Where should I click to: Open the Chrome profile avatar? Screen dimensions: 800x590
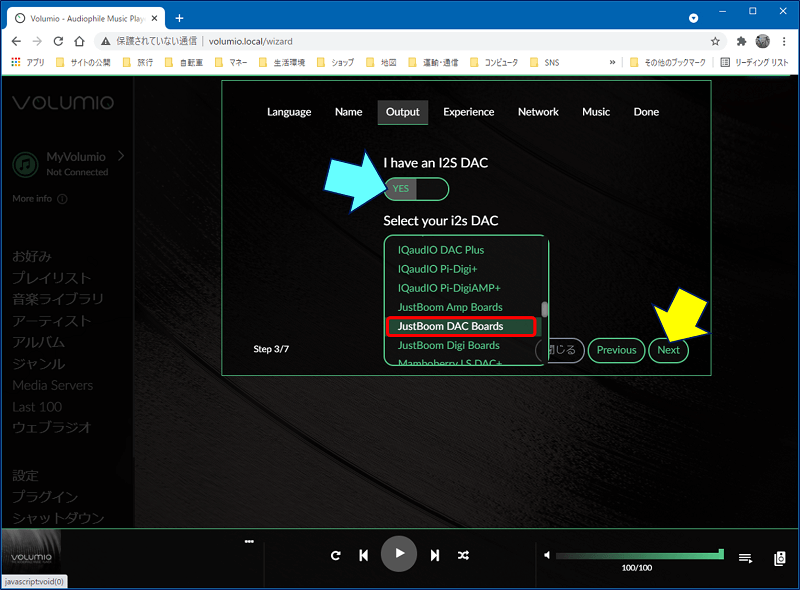[x=763, y=41]
